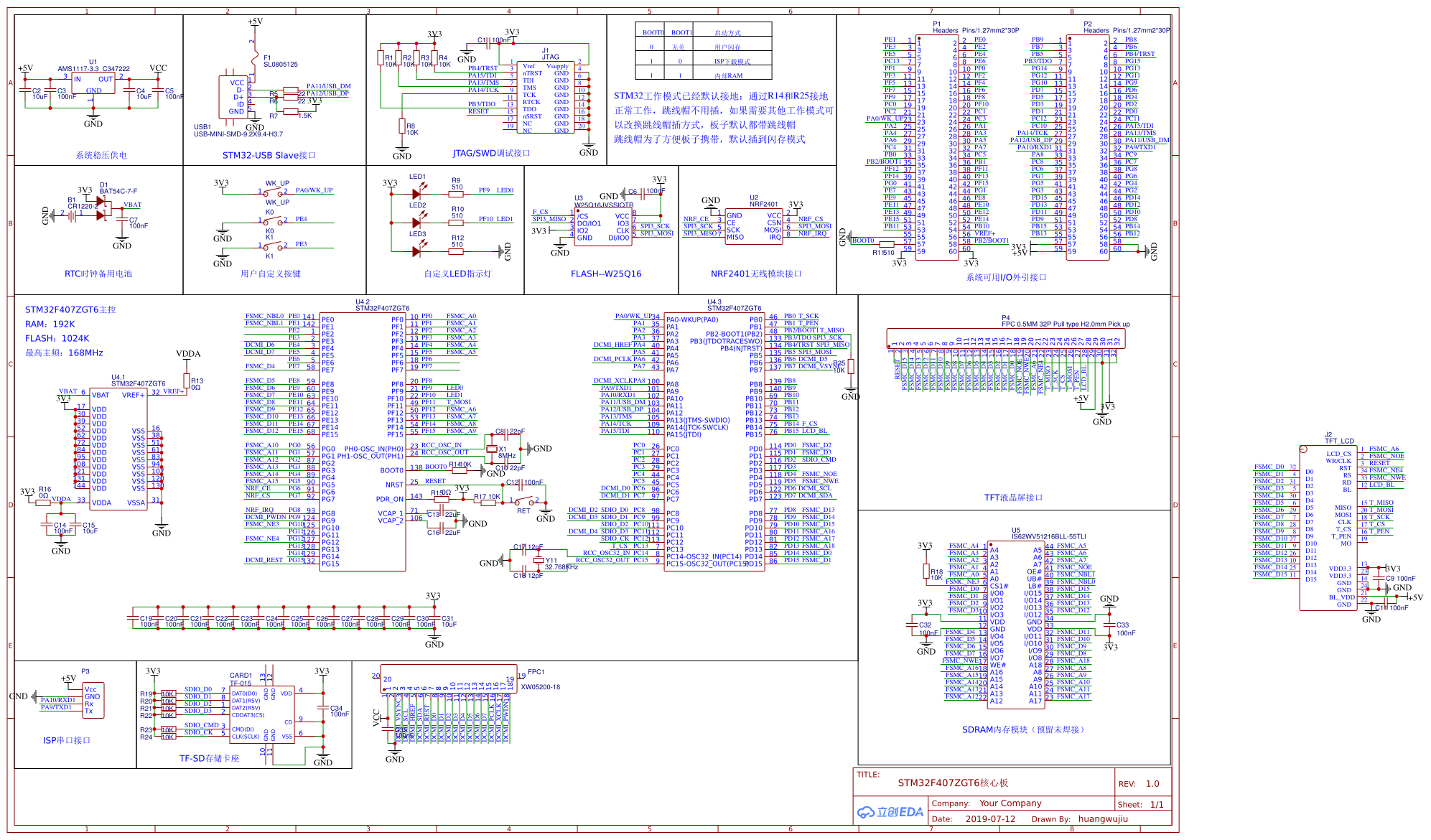Select resistor R25 10K beside U4.3
Screen dimensions: 1431x840
tap(850, 366)
